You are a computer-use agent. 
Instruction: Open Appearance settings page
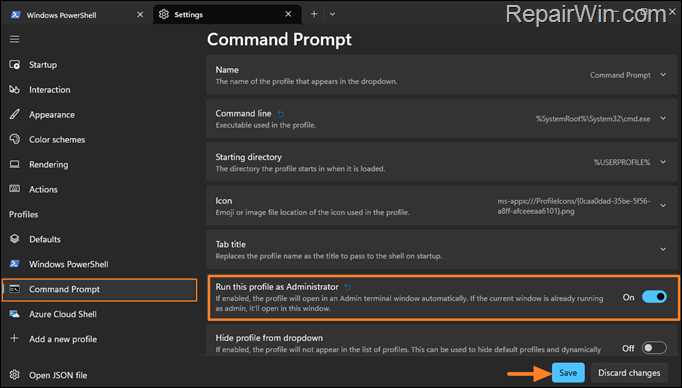click(99, 114)
